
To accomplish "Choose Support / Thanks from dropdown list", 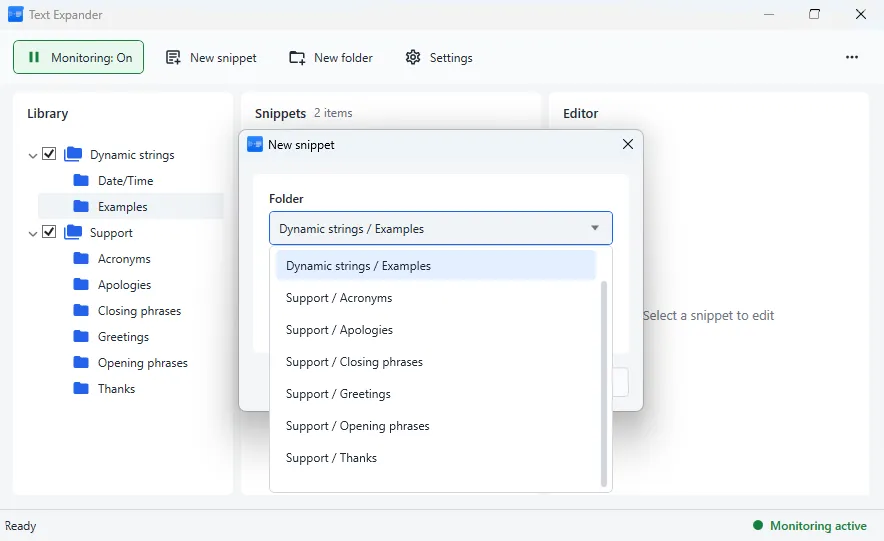I will click(436, 458).
